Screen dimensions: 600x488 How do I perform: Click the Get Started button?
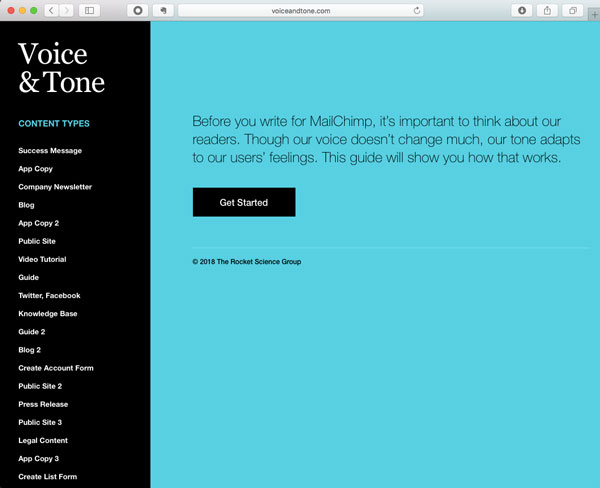pyautogui.click(x=244, y=202)
